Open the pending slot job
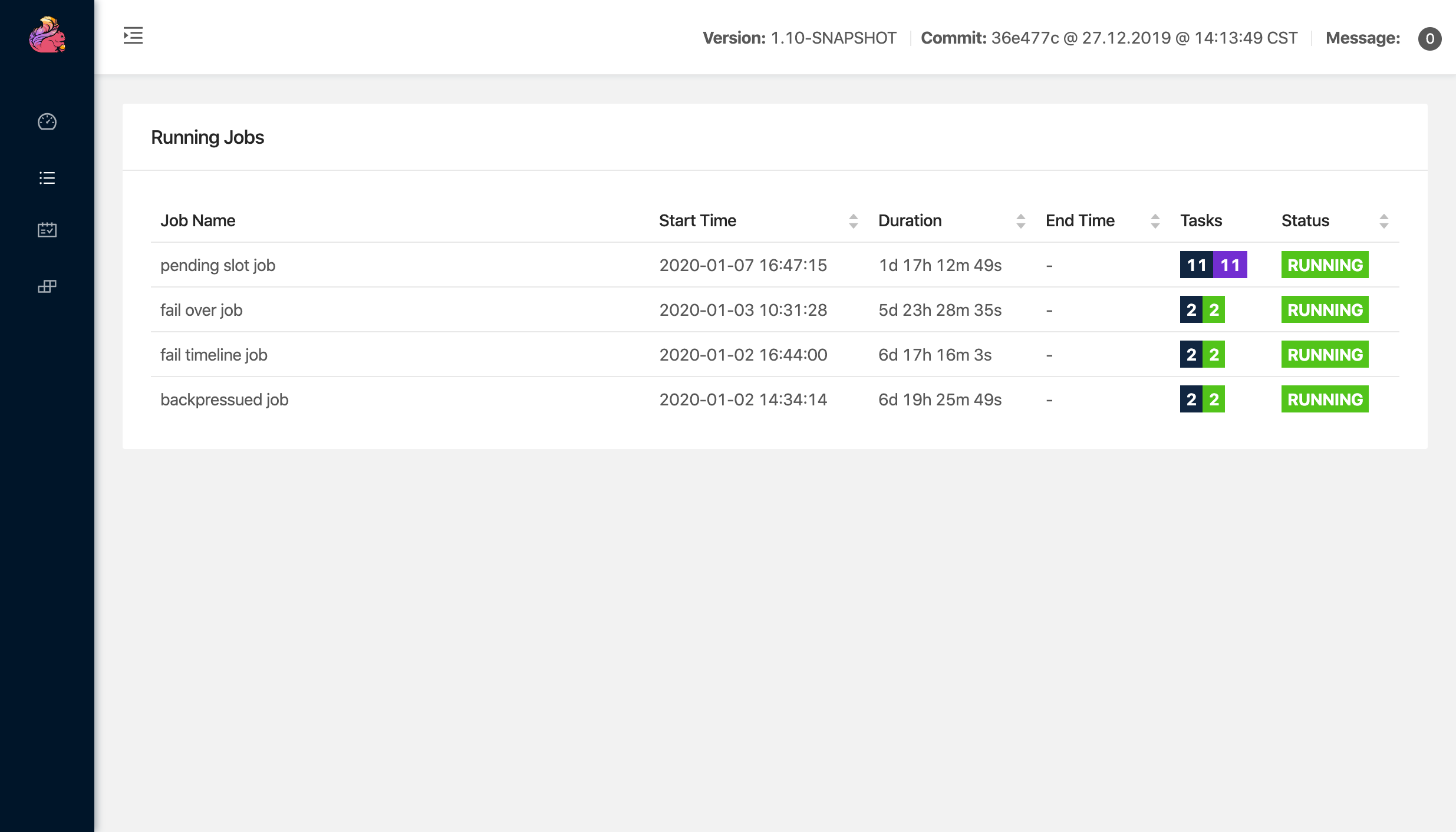Image resolution: width=1456 pixels, height=832 pixels. click(x=218, y=265)
